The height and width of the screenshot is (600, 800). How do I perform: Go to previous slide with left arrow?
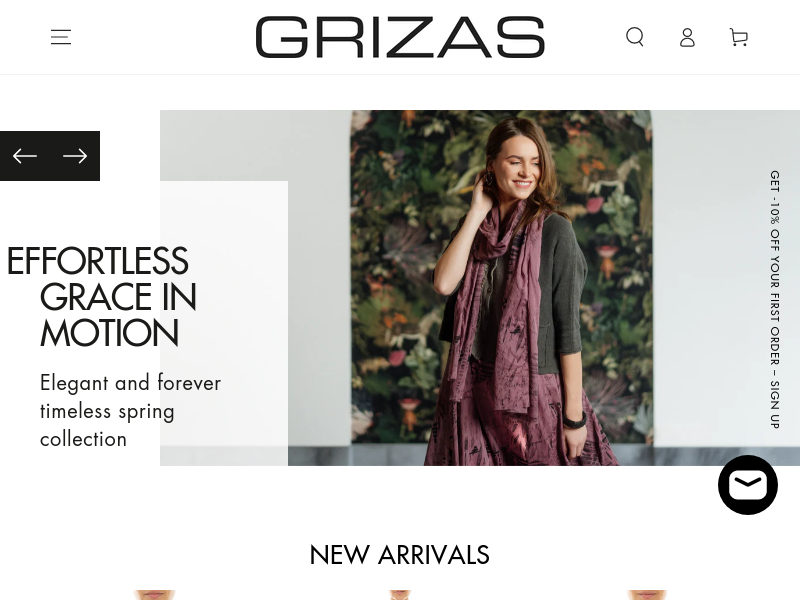click(x=25, y=156)
